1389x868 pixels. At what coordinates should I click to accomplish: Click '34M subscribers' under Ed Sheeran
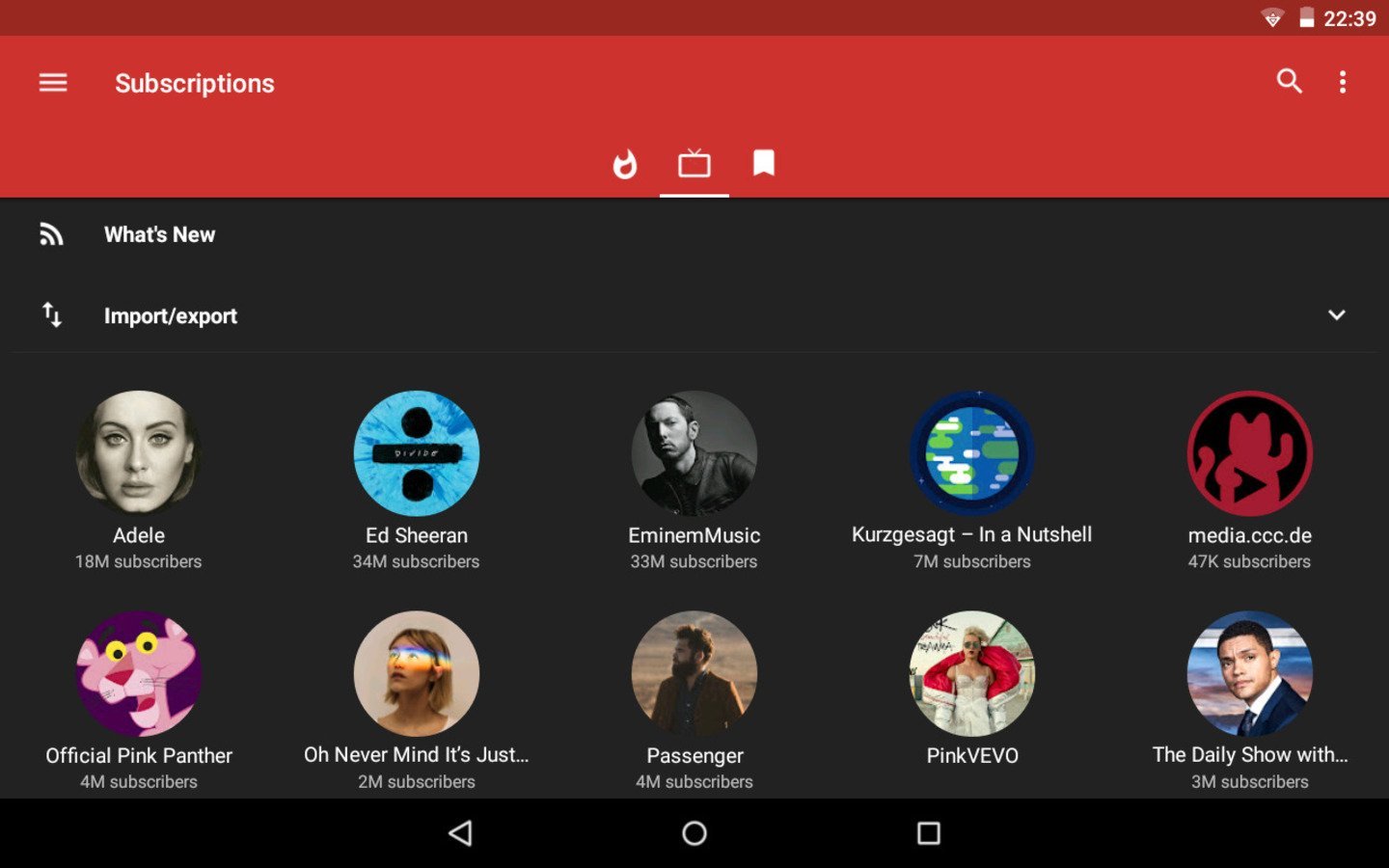point(417,561)
